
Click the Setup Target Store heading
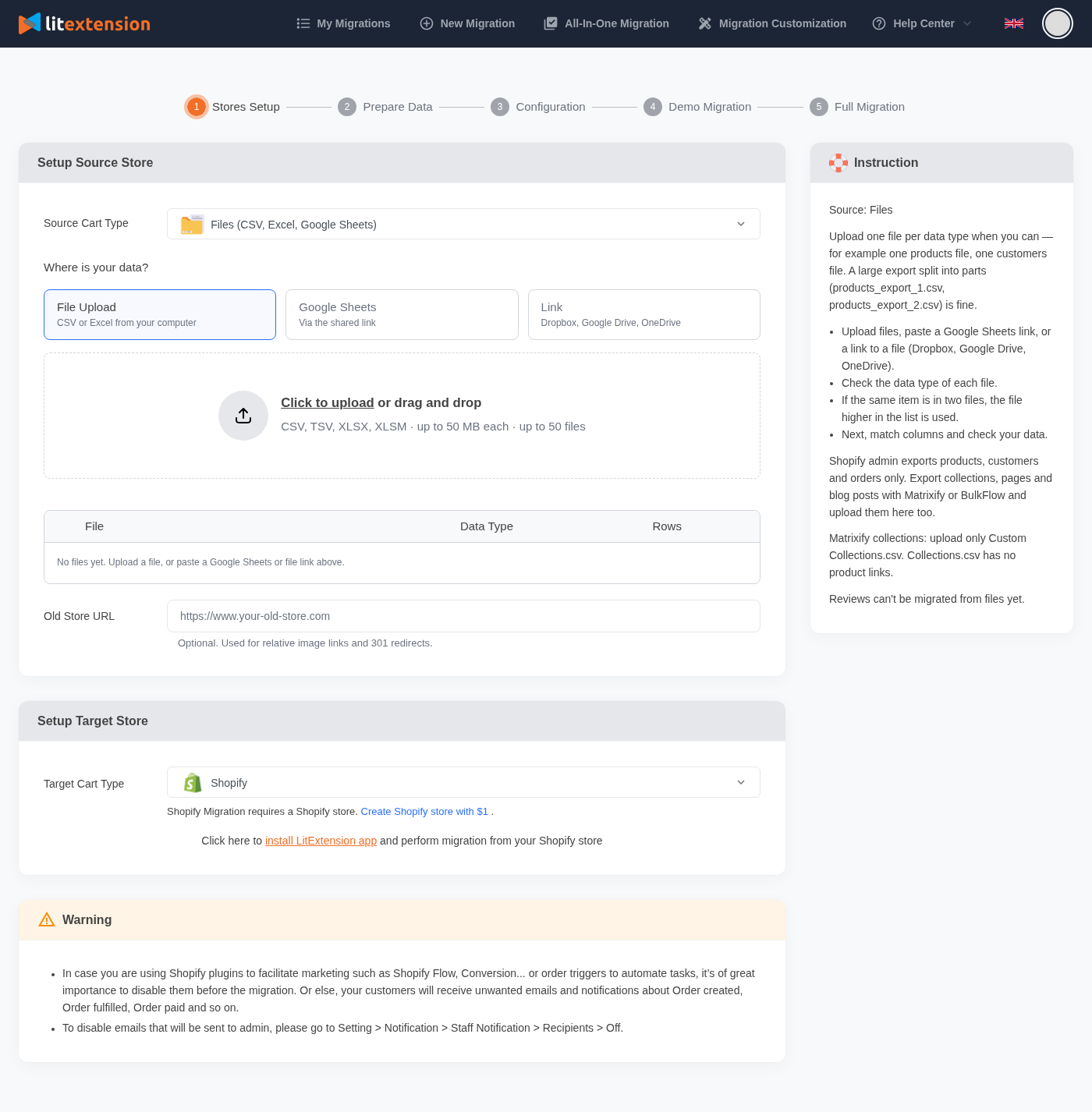[x=93, y=721]
